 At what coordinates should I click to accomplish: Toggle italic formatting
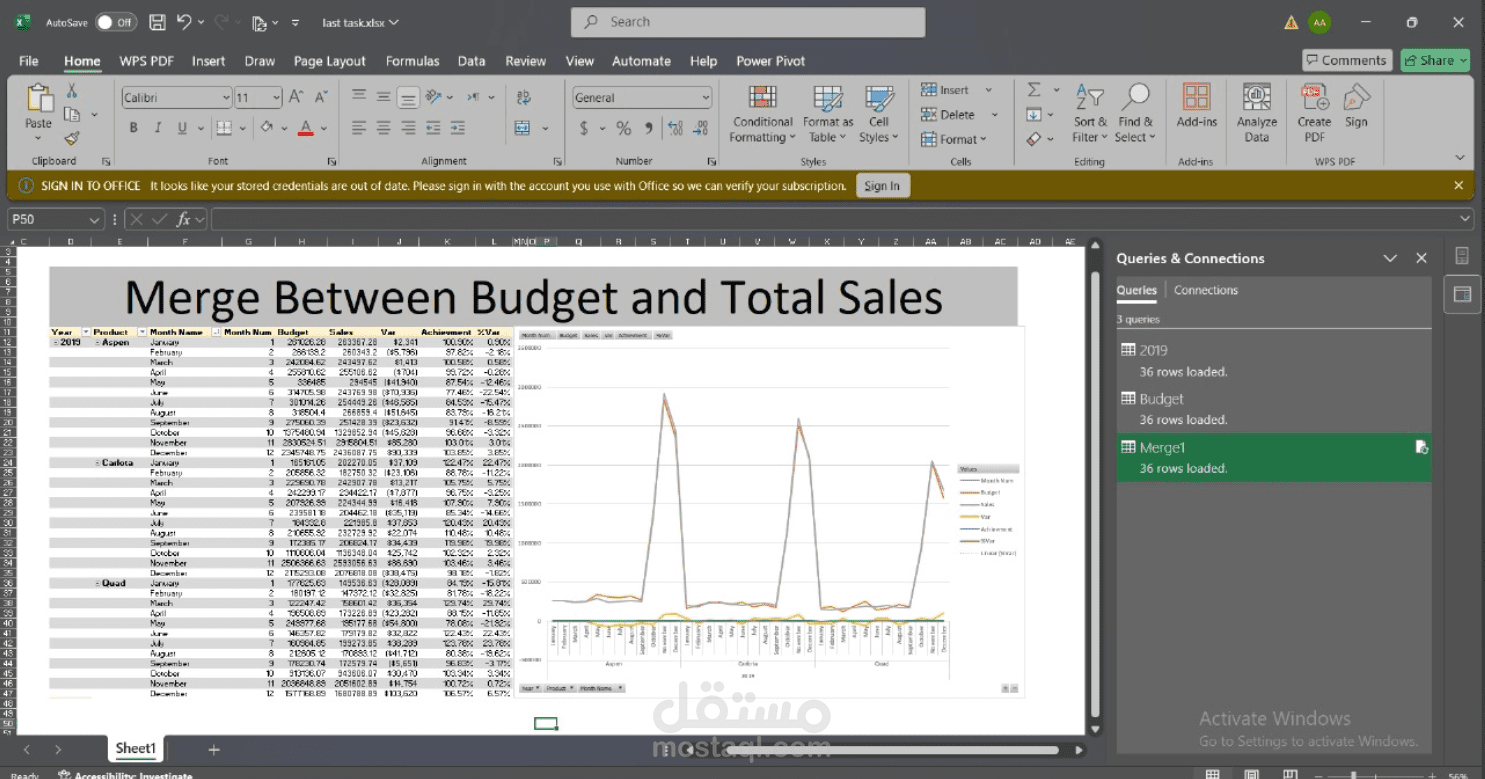(x=157, y=128)
